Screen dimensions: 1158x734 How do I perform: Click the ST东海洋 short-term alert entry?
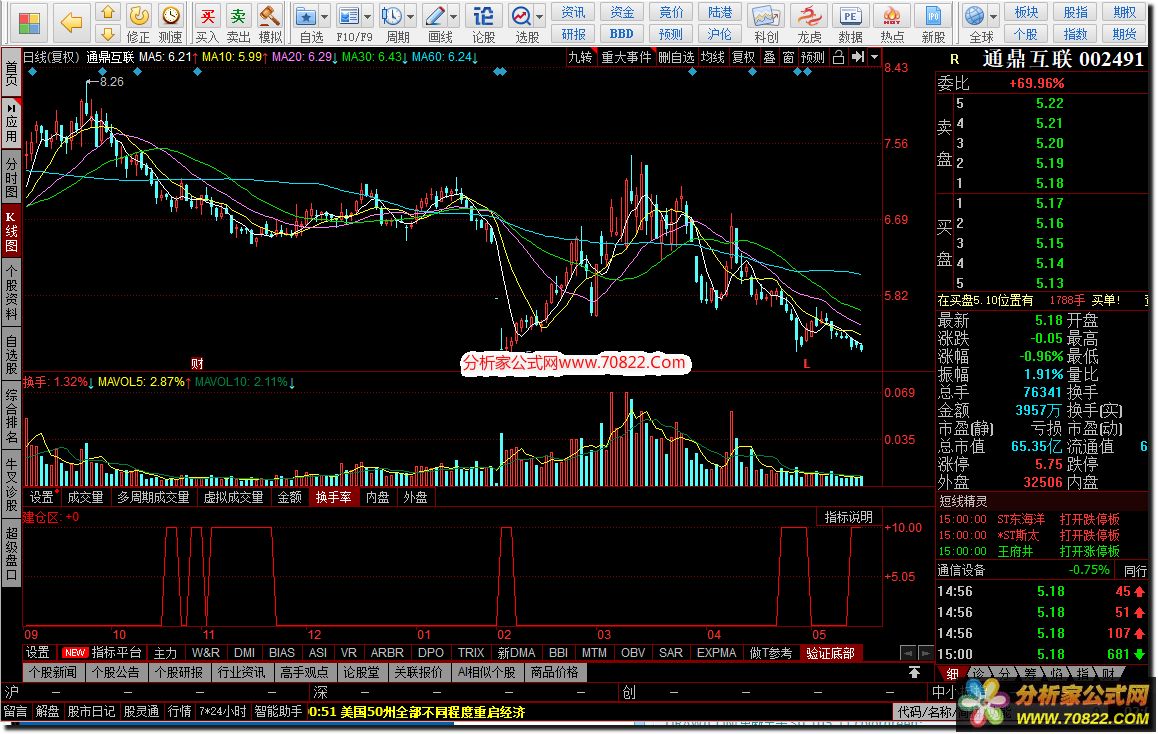(1021, 519)
